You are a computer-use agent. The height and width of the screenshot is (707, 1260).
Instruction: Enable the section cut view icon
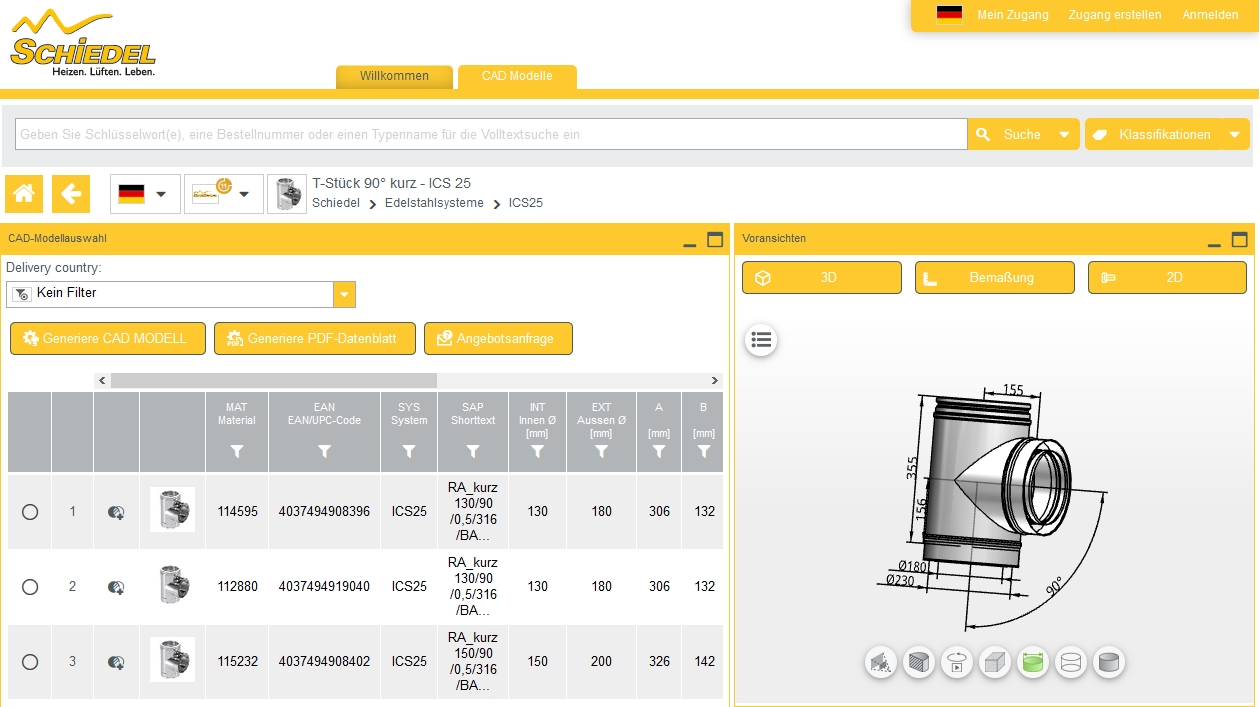pyautogui.click(x=919, y=662)
